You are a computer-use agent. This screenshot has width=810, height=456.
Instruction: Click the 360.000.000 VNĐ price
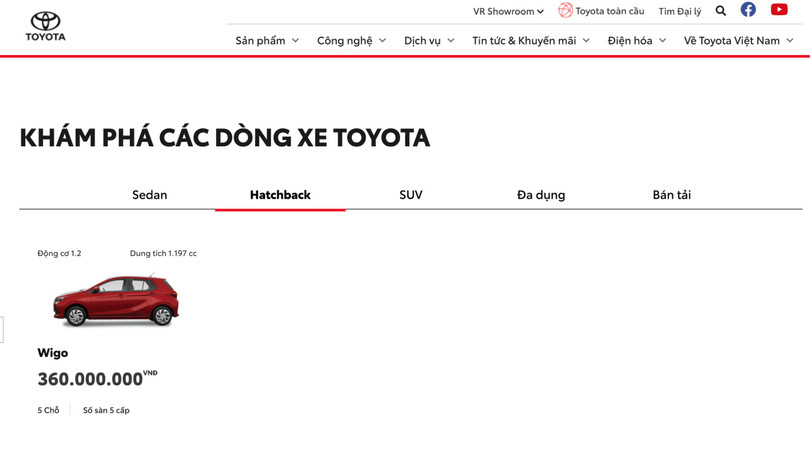pyautogui.click(x=97, y=379)
